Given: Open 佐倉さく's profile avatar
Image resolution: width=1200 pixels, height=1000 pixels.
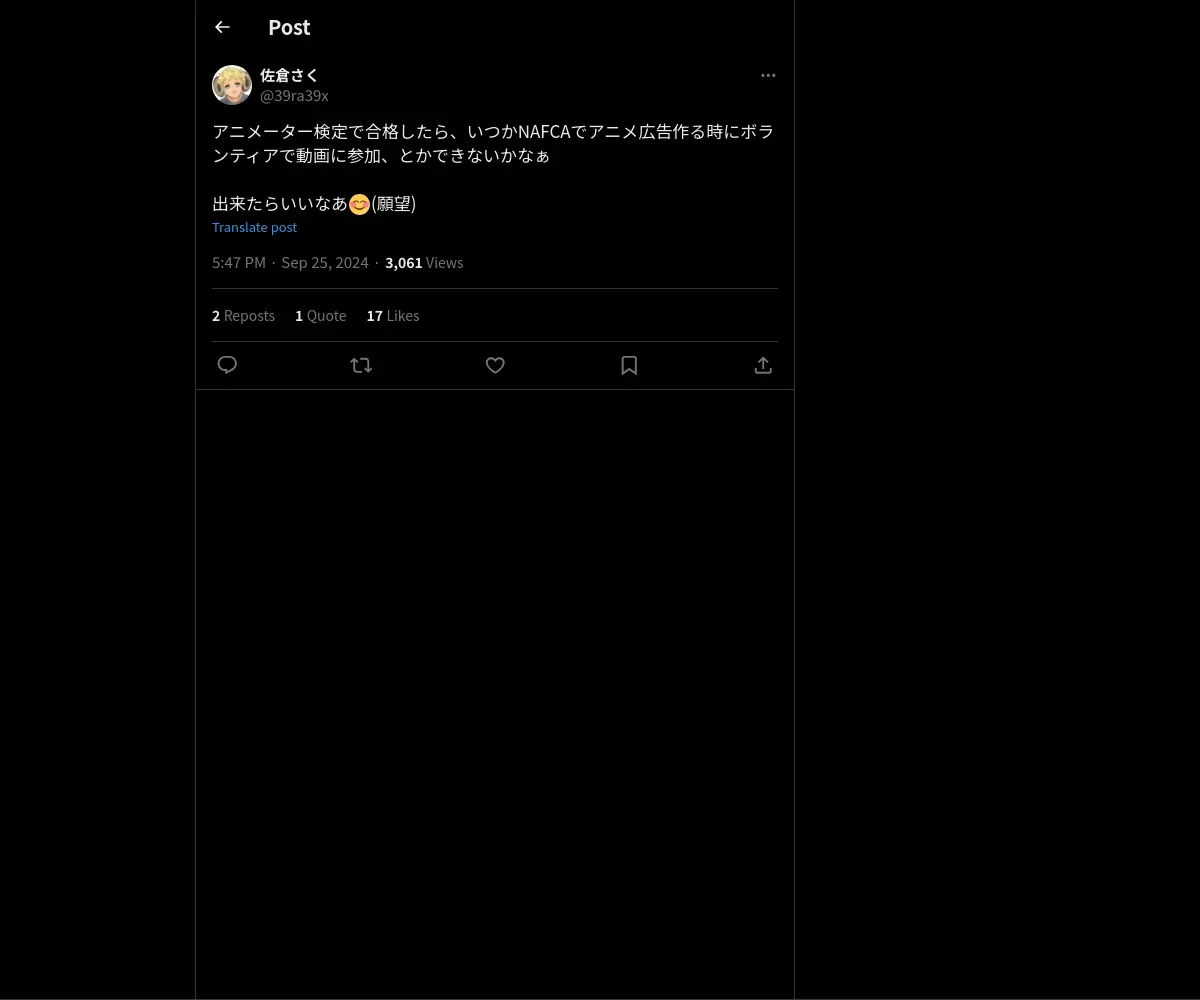Looking at the screenshot, I should click(232, 85).
